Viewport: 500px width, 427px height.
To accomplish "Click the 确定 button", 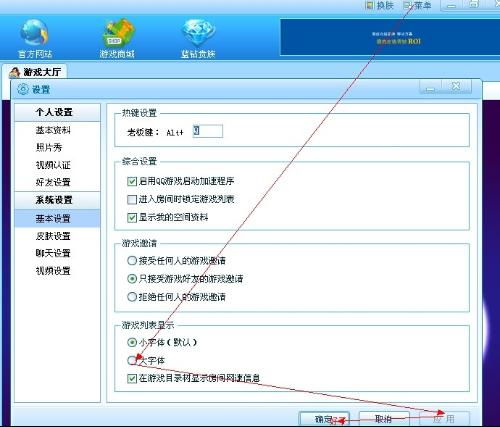I will click(325, 419).
